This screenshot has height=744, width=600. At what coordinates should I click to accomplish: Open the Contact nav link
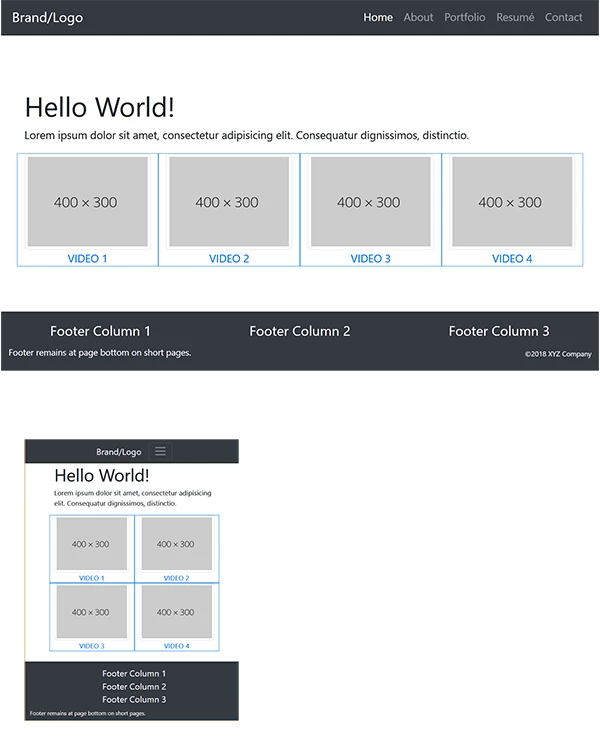[563, 18]
